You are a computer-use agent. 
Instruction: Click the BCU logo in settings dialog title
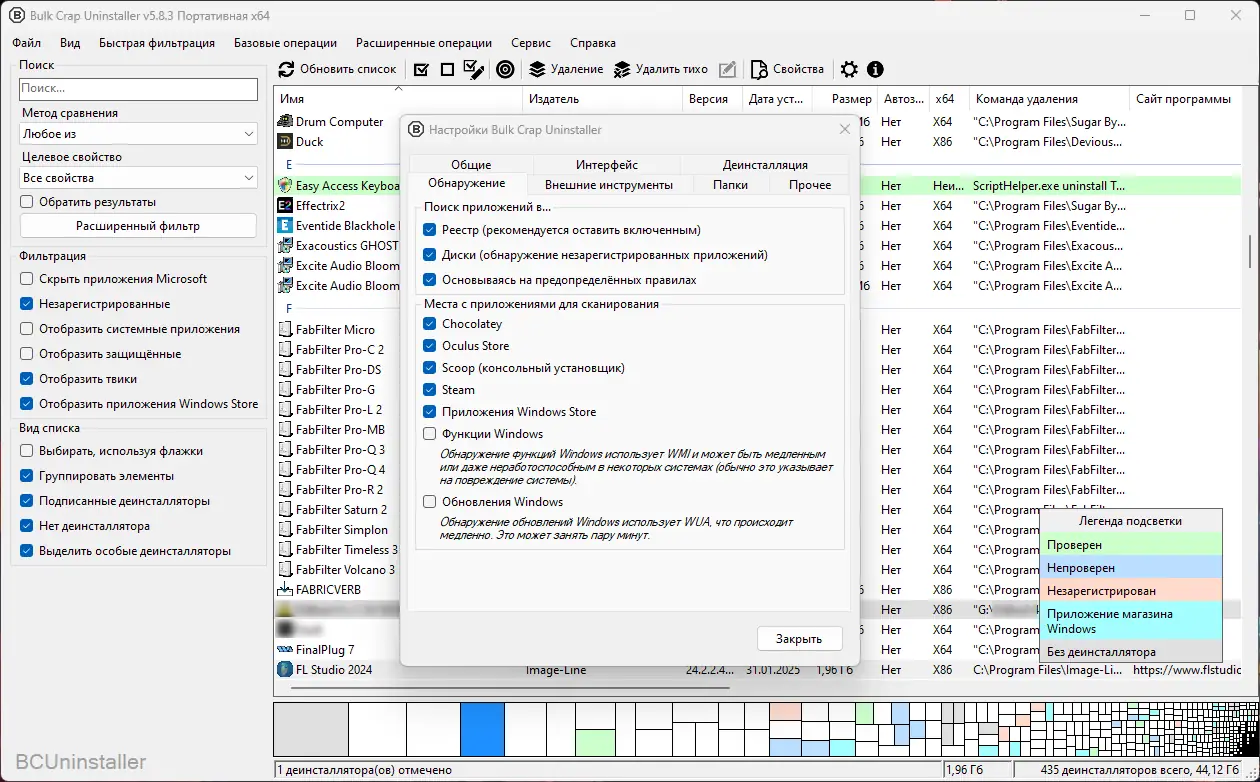416,129
